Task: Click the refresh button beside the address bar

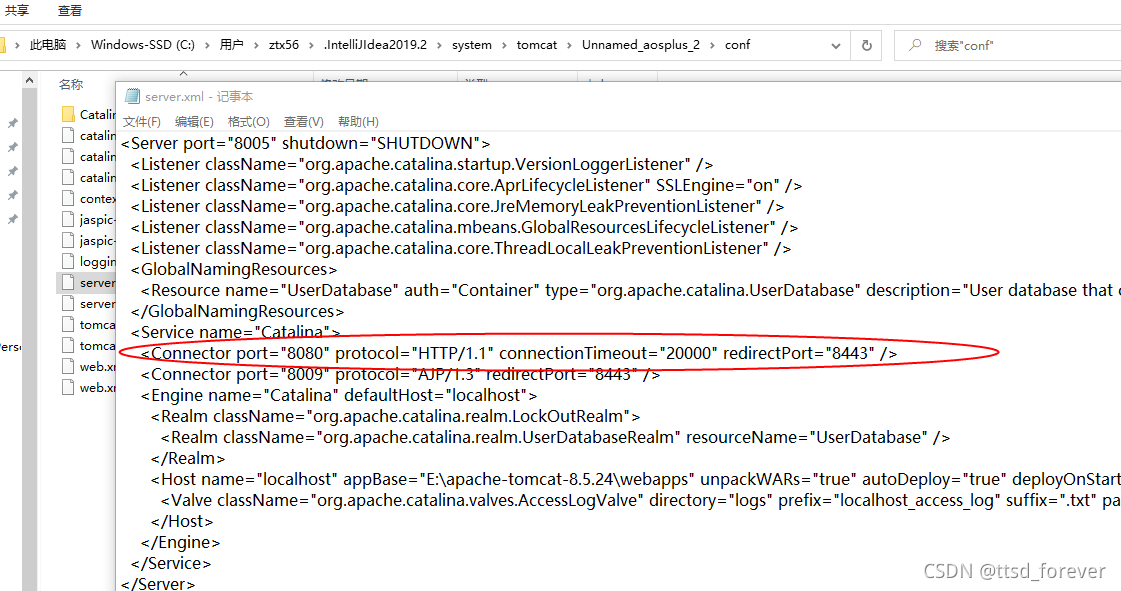Action: (866, 45)
